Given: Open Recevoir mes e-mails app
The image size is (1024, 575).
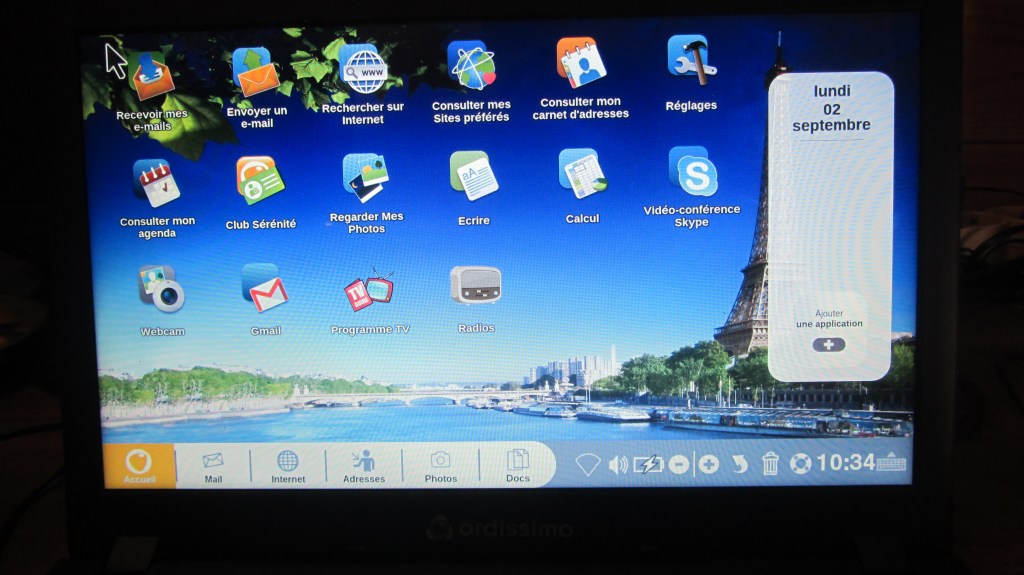Looking at the screenshot, I should 151,76.
